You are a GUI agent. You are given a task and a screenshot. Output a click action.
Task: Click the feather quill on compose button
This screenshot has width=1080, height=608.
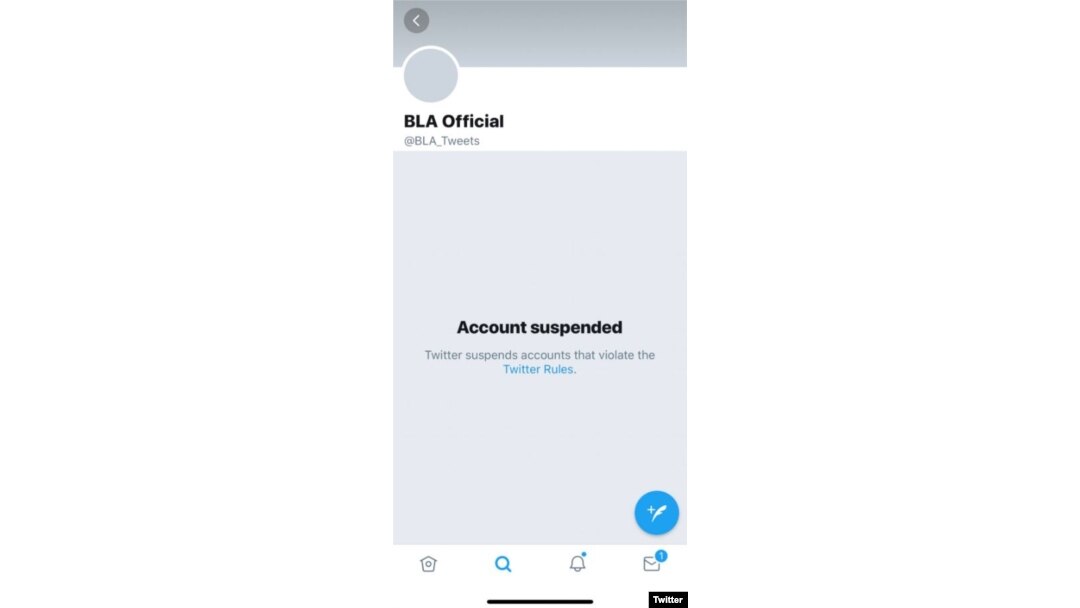[659, 514]
